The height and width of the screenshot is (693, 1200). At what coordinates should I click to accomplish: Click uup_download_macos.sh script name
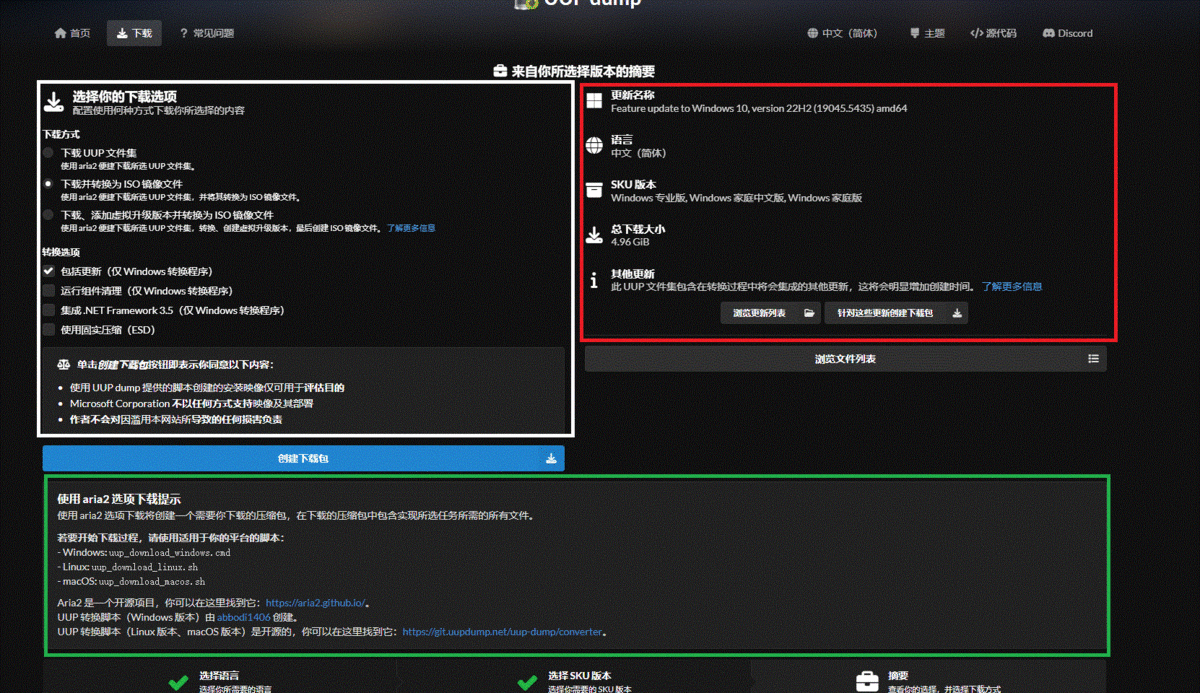pyautogui.click(x=152, y=581)
